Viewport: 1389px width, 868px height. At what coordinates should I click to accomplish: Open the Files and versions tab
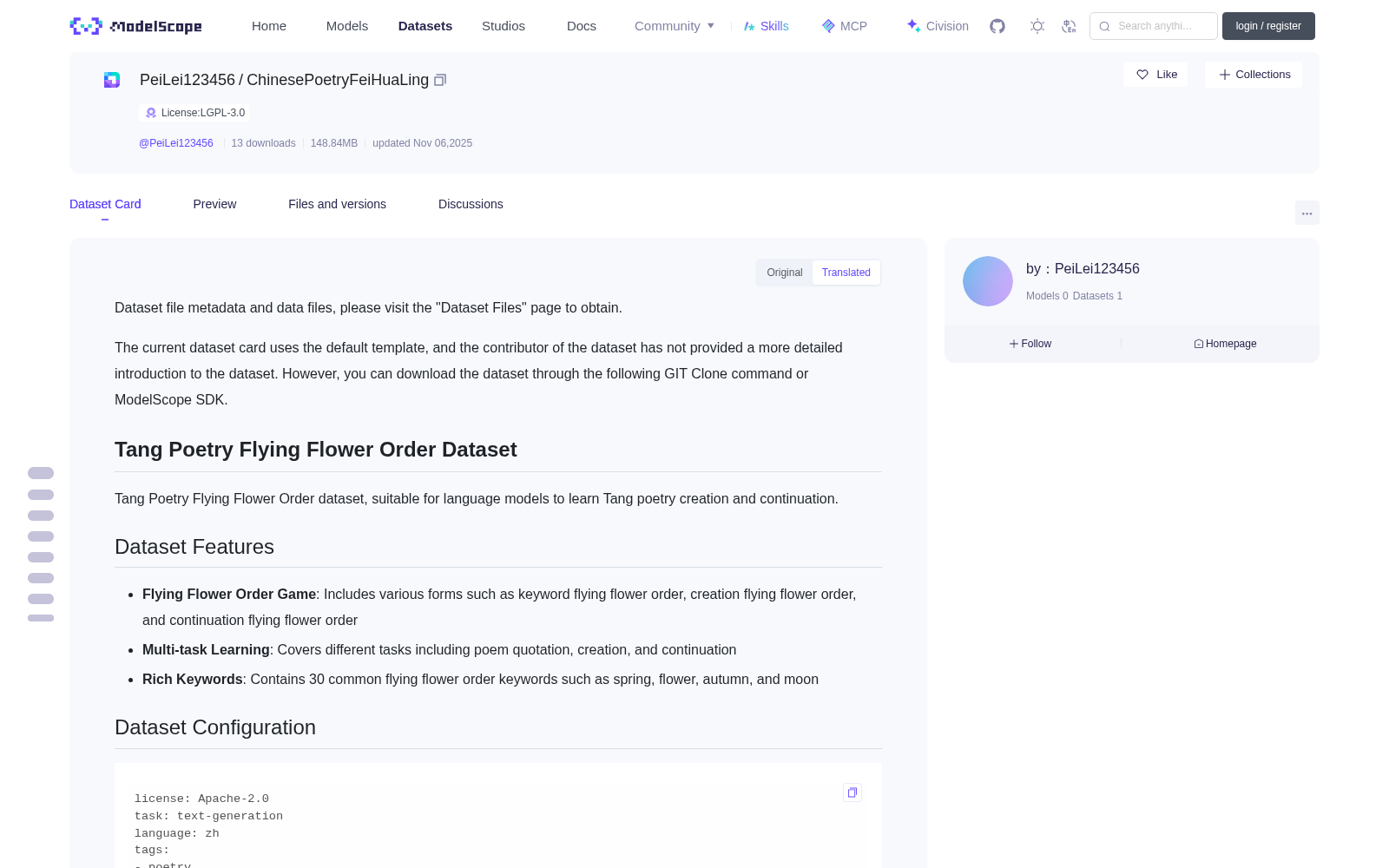pyautogui.click(x=337, y=204)
